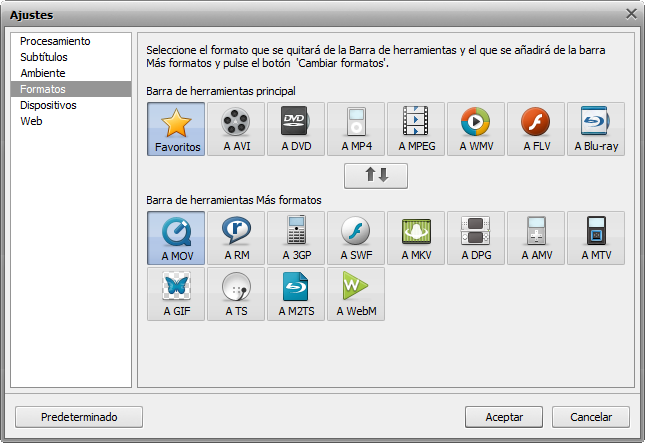This screenshot has width=645, height=443.
Task: Select the A 3GP mobile phone icon
Action: click(x=296, y=238)
